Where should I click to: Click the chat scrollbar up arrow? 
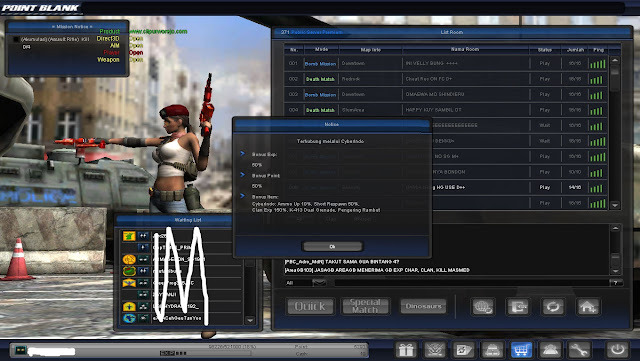616,229
